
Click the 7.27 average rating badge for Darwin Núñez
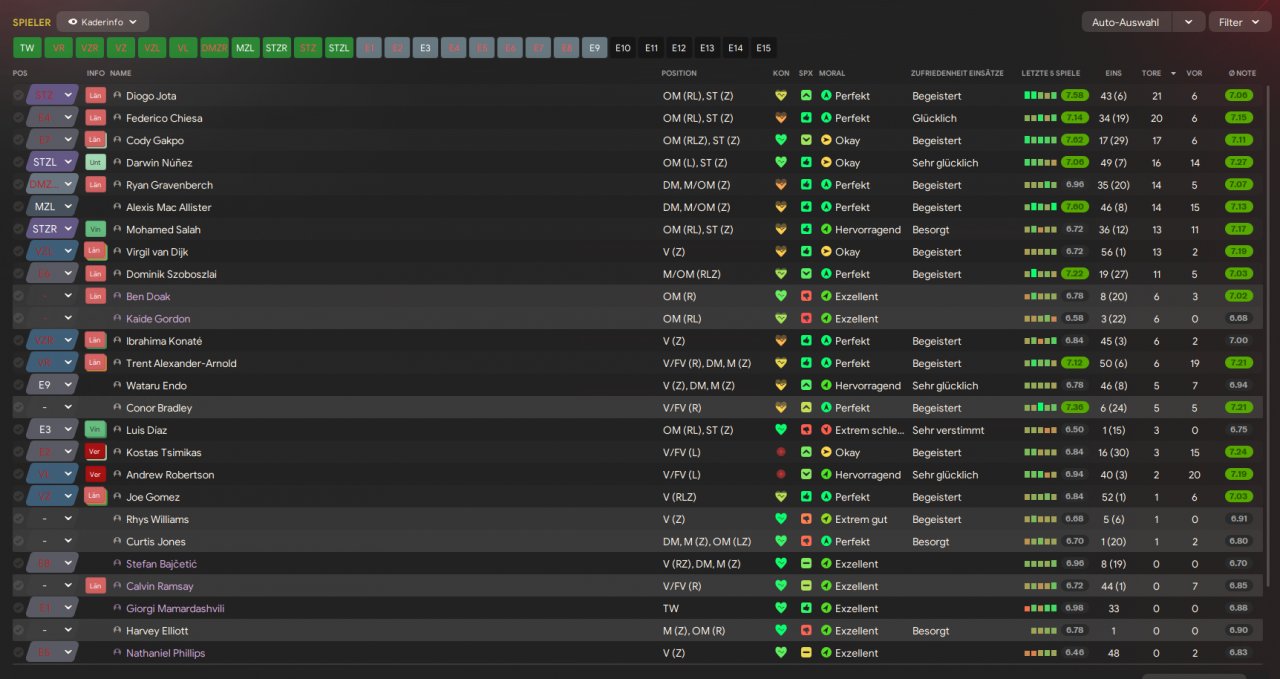coord(1238,163)
